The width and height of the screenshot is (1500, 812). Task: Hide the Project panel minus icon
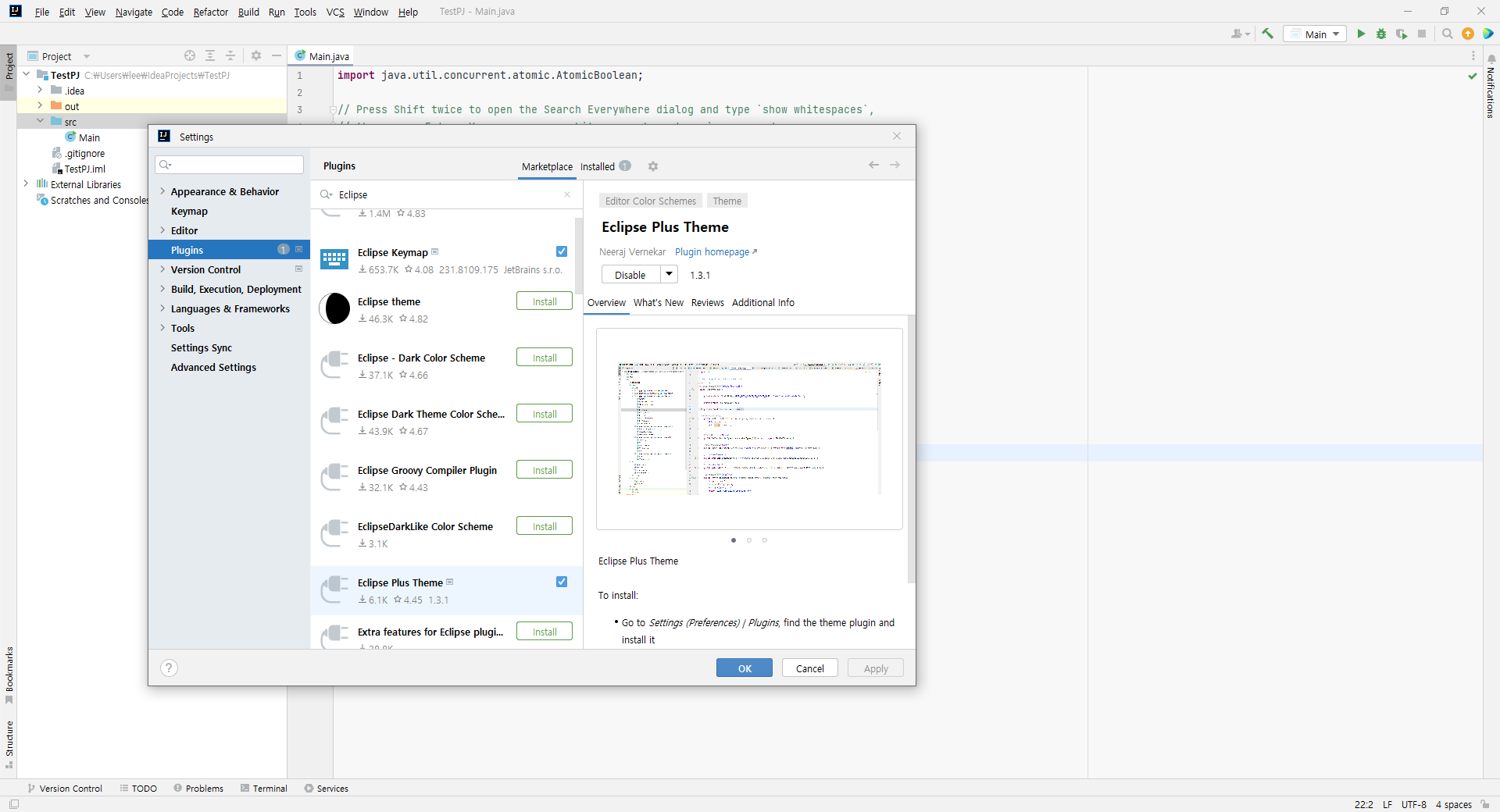pos(277,55)
